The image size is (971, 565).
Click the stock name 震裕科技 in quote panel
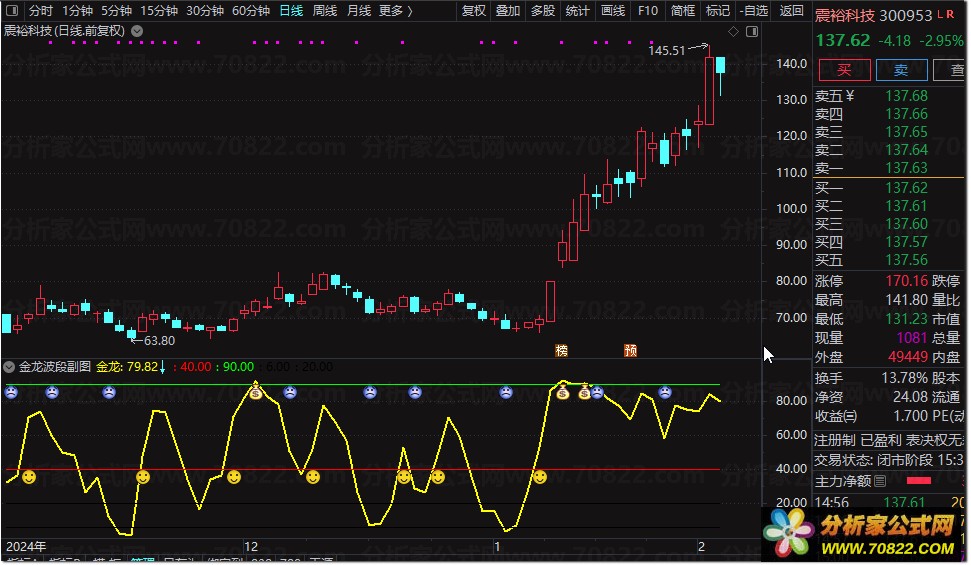pos(843,15)
